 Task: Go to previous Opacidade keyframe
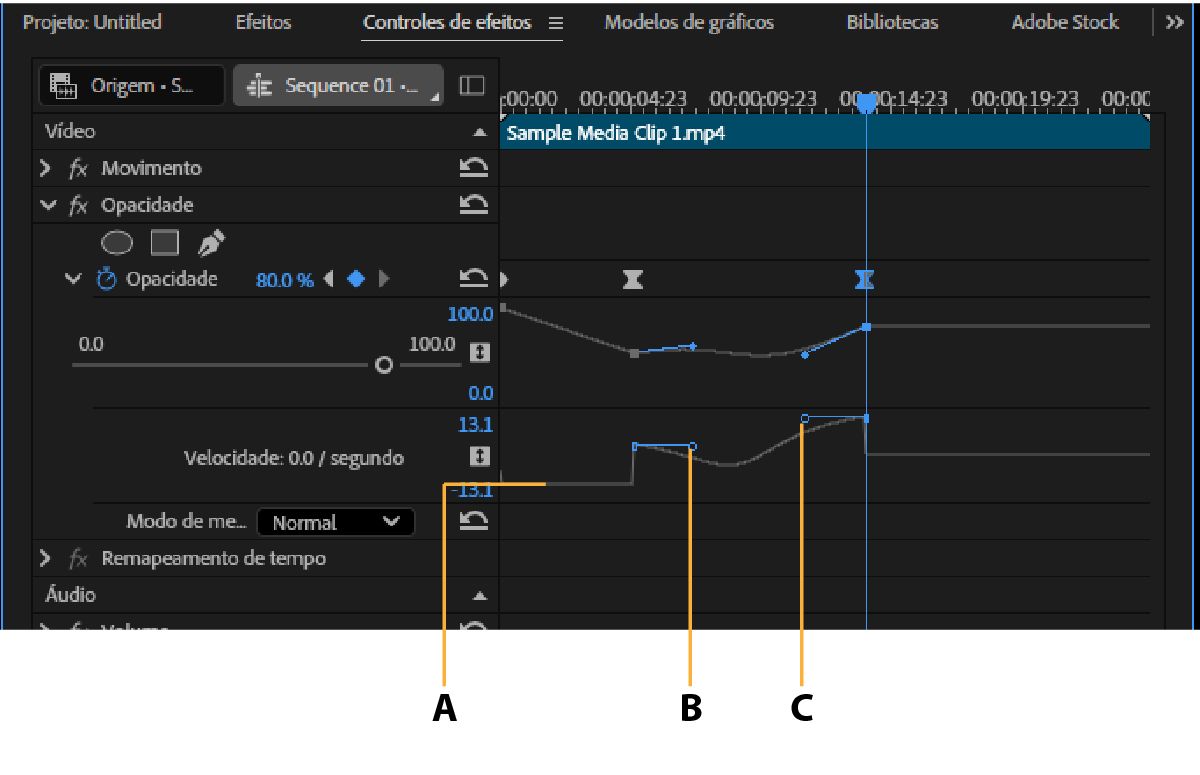(x=329, y=280)
